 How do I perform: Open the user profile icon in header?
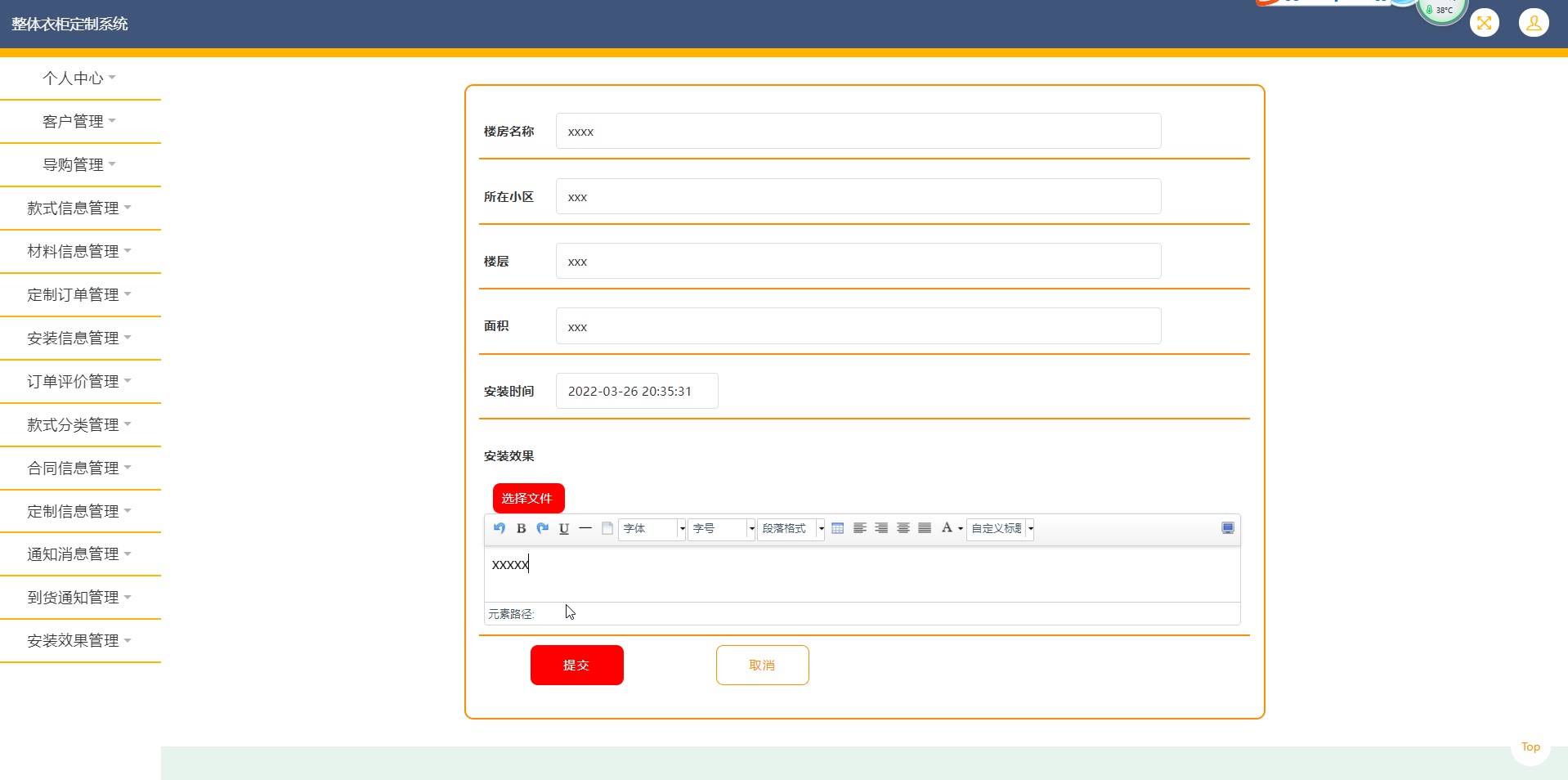(1534, 23)
